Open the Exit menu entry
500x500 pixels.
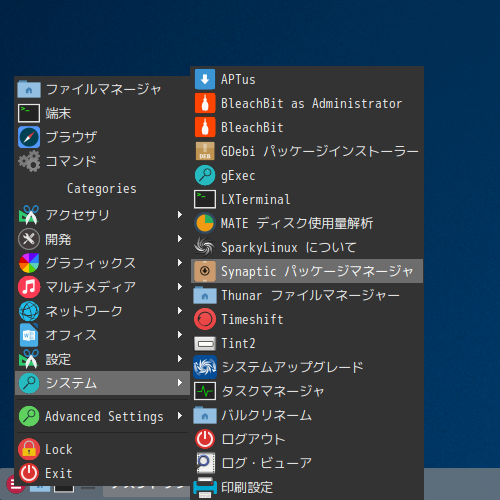point(102,473)
